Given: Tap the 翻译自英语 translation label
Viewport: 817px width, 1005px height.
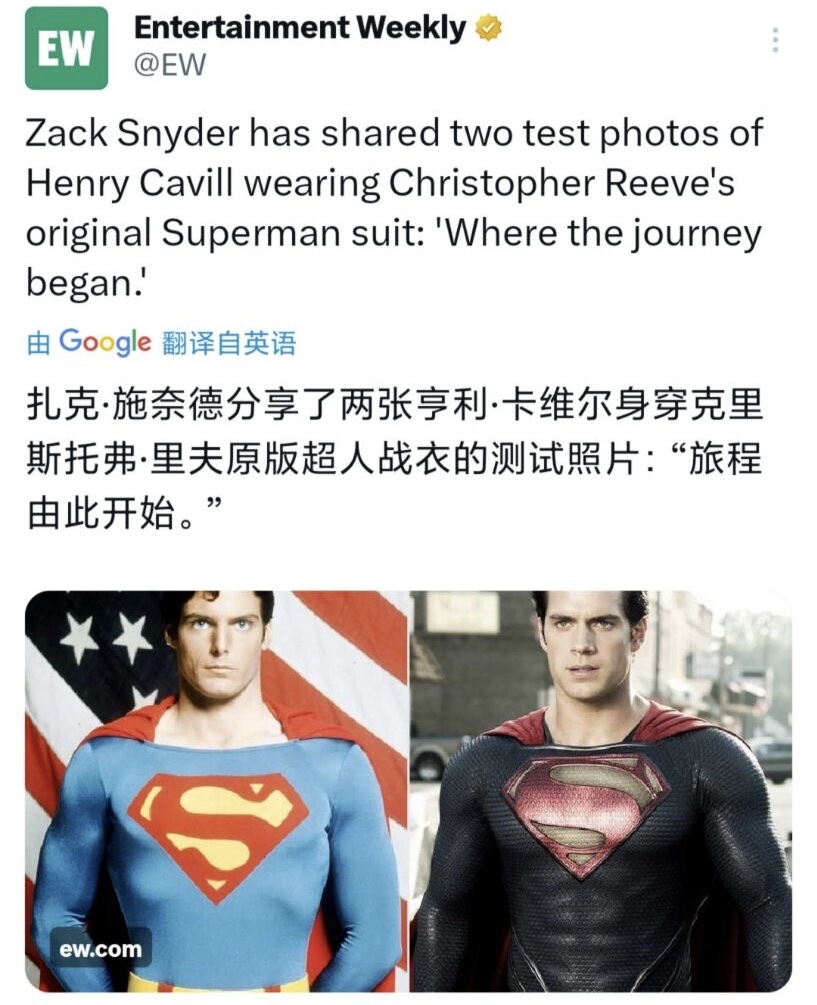Looking at the screenshot, I should coord(229,343).
